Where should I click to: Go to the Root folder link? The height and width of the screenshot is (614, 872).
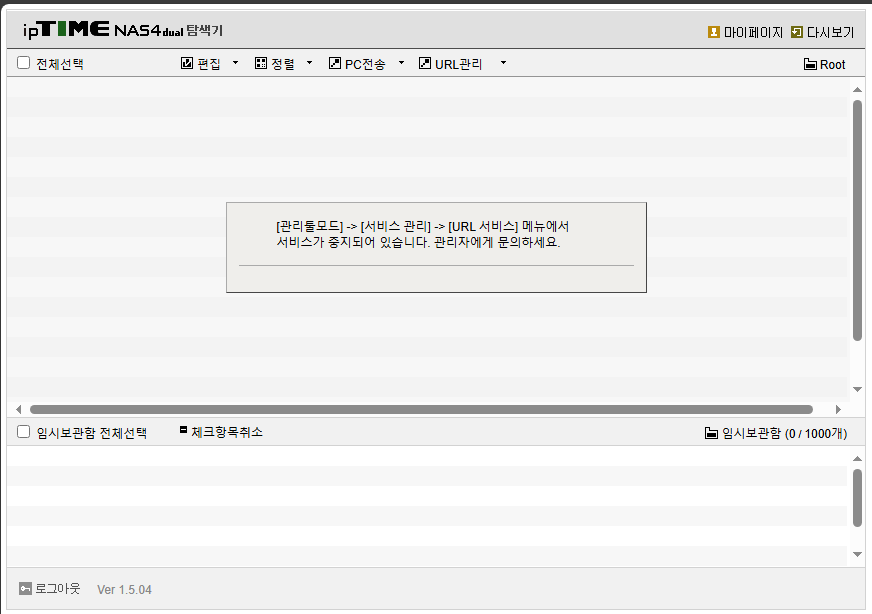833,65
